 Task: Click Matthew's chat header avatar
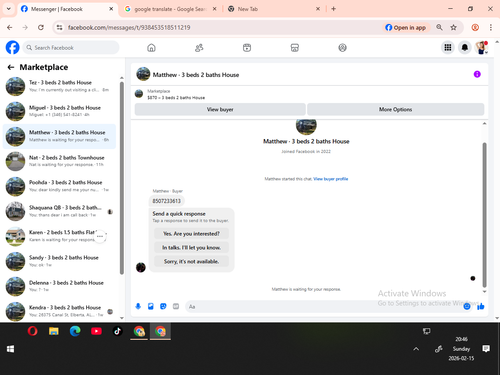coord(143,74)
